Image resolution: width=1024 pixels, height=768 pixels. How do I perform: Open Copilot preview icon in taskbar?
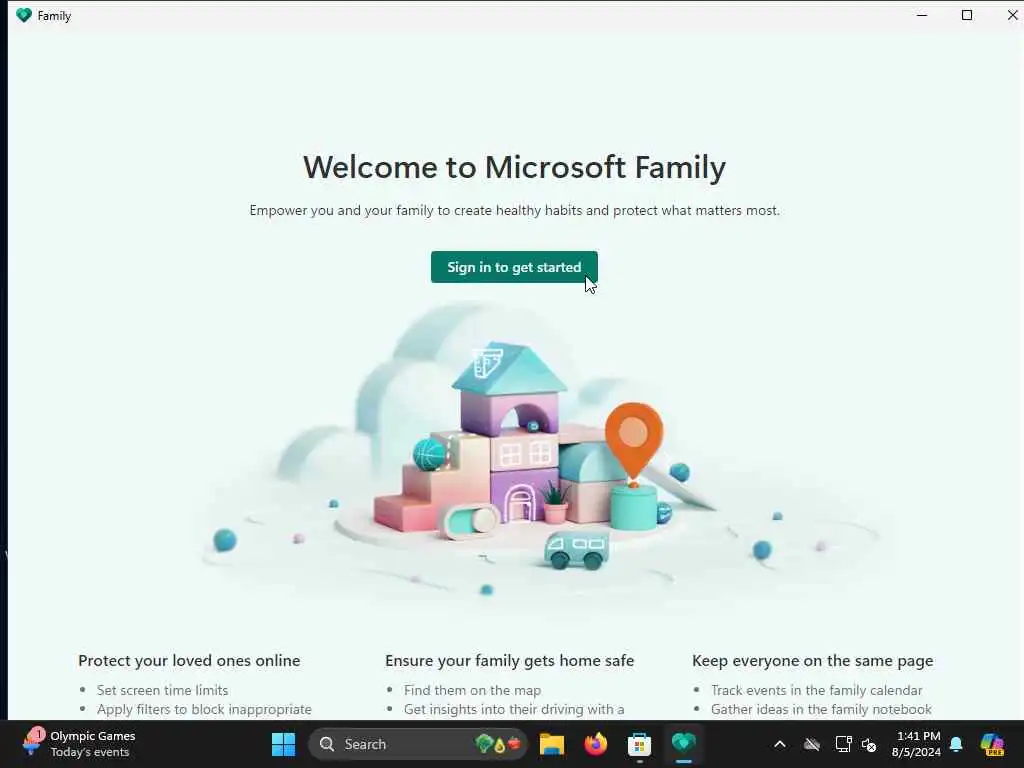point(992,744)
